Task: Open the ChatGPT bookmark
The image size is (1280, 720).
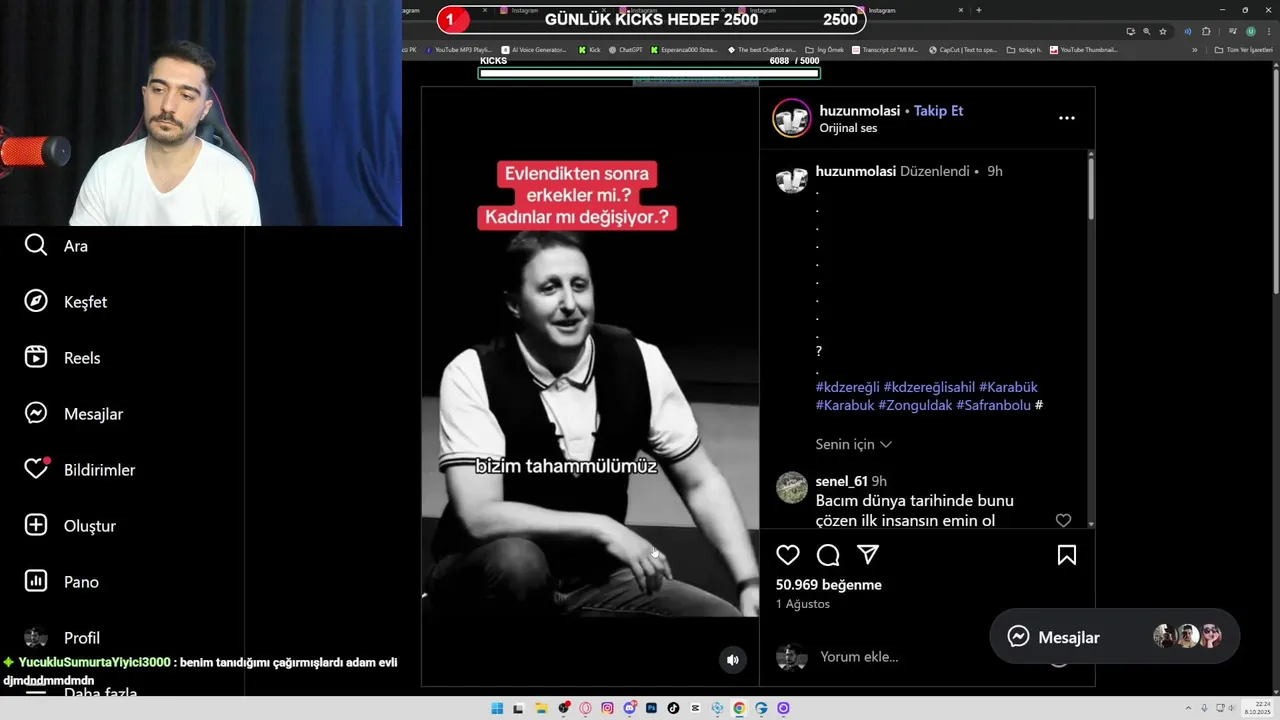Action: [625, 49]
